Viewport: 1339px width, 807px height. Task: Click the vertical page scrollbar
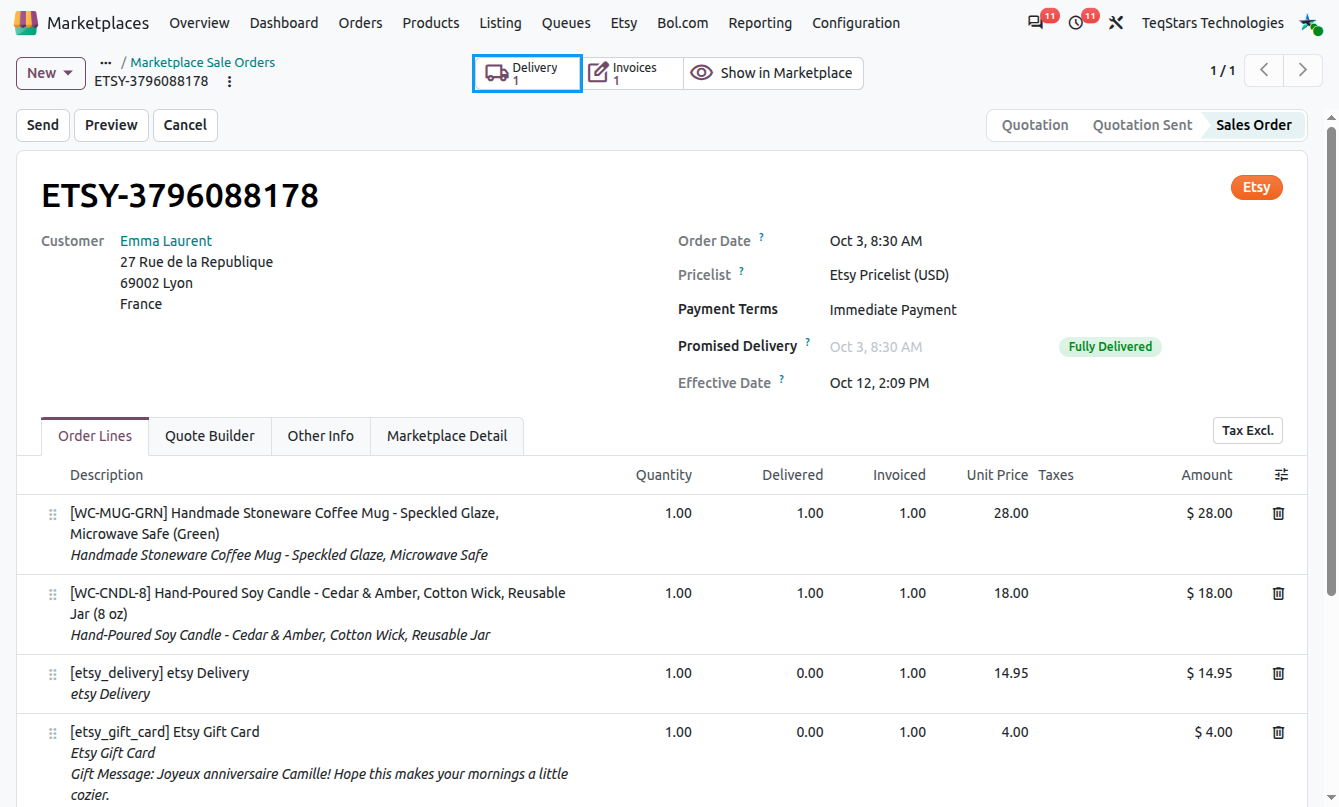click(x=1332, y=360)
